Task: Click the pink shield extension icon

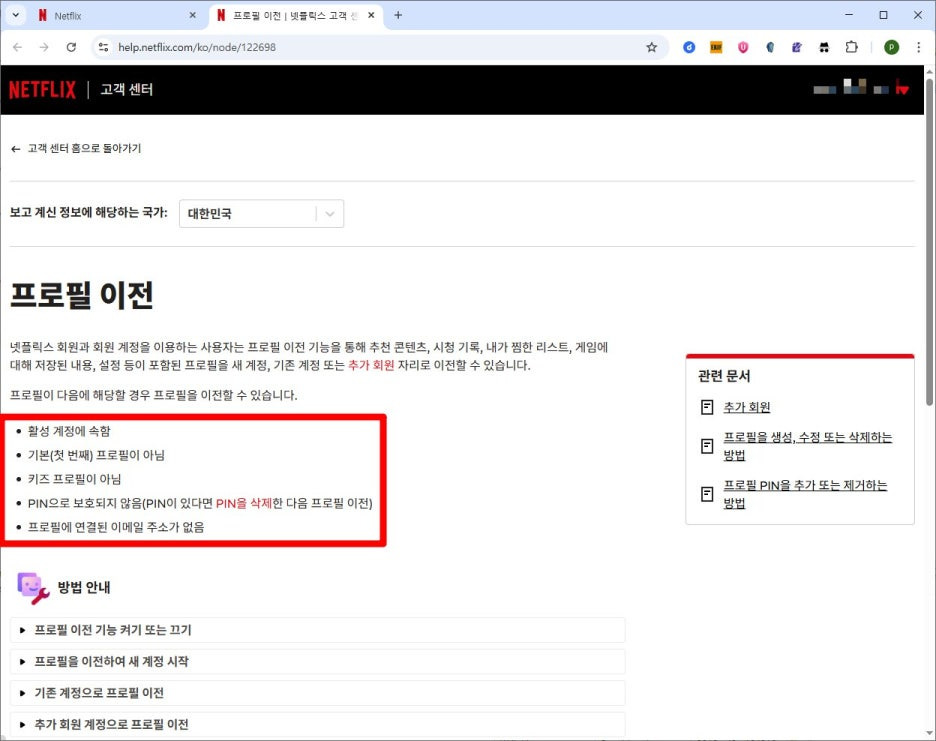Action: pyautogui.click(x=743, y=47)
